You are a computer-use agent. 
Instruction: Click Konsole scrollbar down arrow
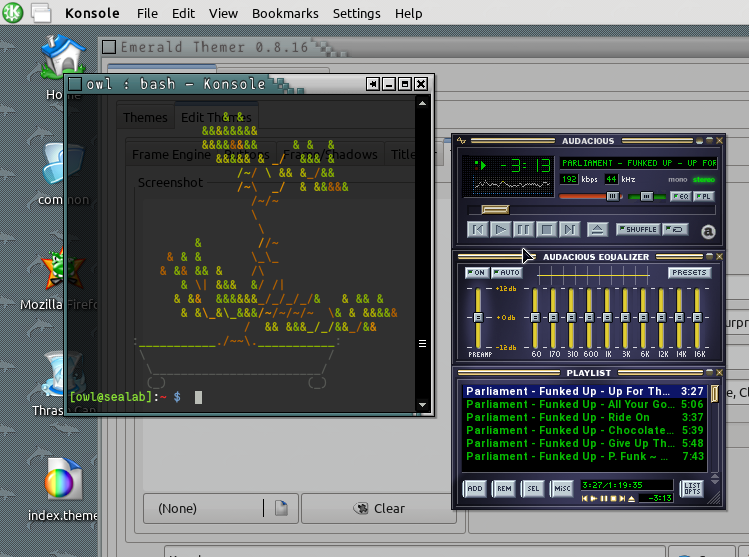pos(422,405)
